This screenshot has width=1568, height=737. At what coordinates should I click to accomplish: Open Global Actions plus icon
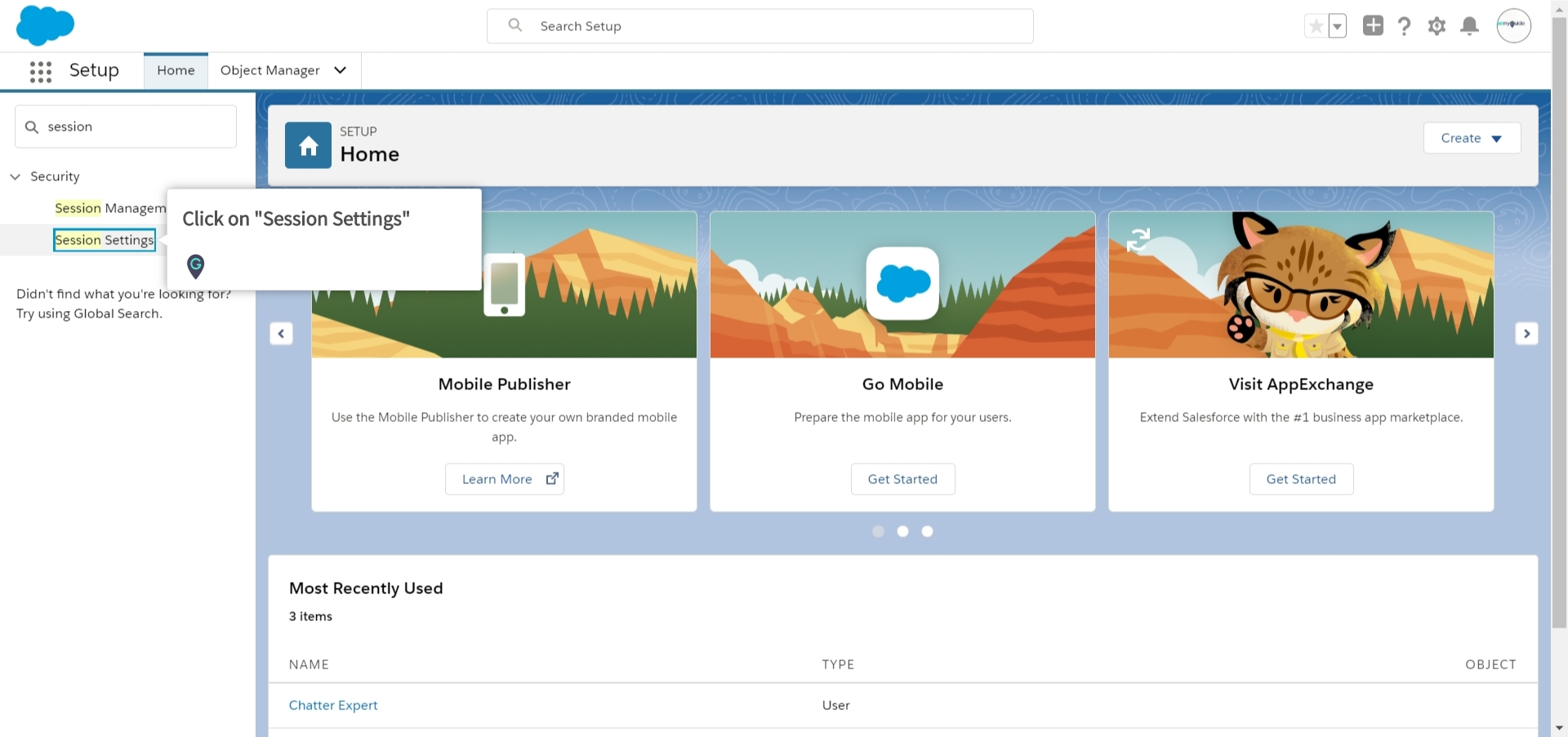(1373, 25)
